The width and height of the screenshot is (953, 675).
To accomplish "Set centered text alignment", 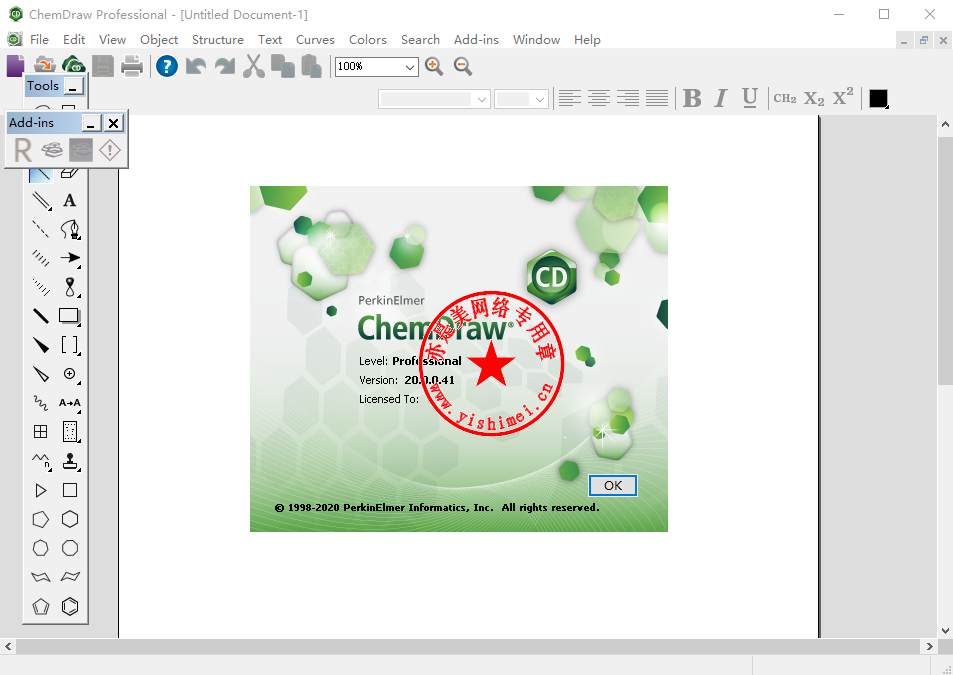I will tap(599, 98).
